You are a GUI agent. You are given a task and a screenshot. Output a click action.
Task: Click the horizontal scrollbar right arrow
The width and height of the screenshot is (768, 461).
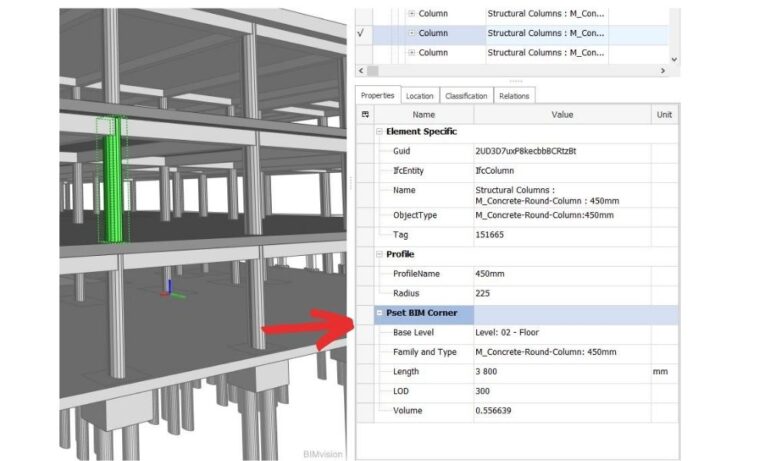click(663, 71)
